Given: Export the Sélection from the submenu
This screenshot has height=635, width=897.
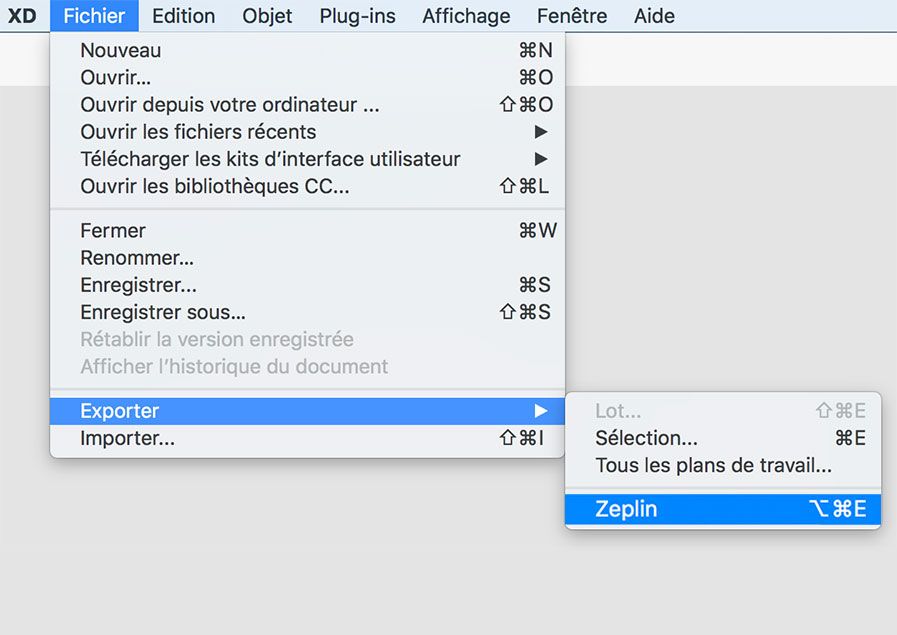Looking at the screenshot, I should [x=645, y=437].
